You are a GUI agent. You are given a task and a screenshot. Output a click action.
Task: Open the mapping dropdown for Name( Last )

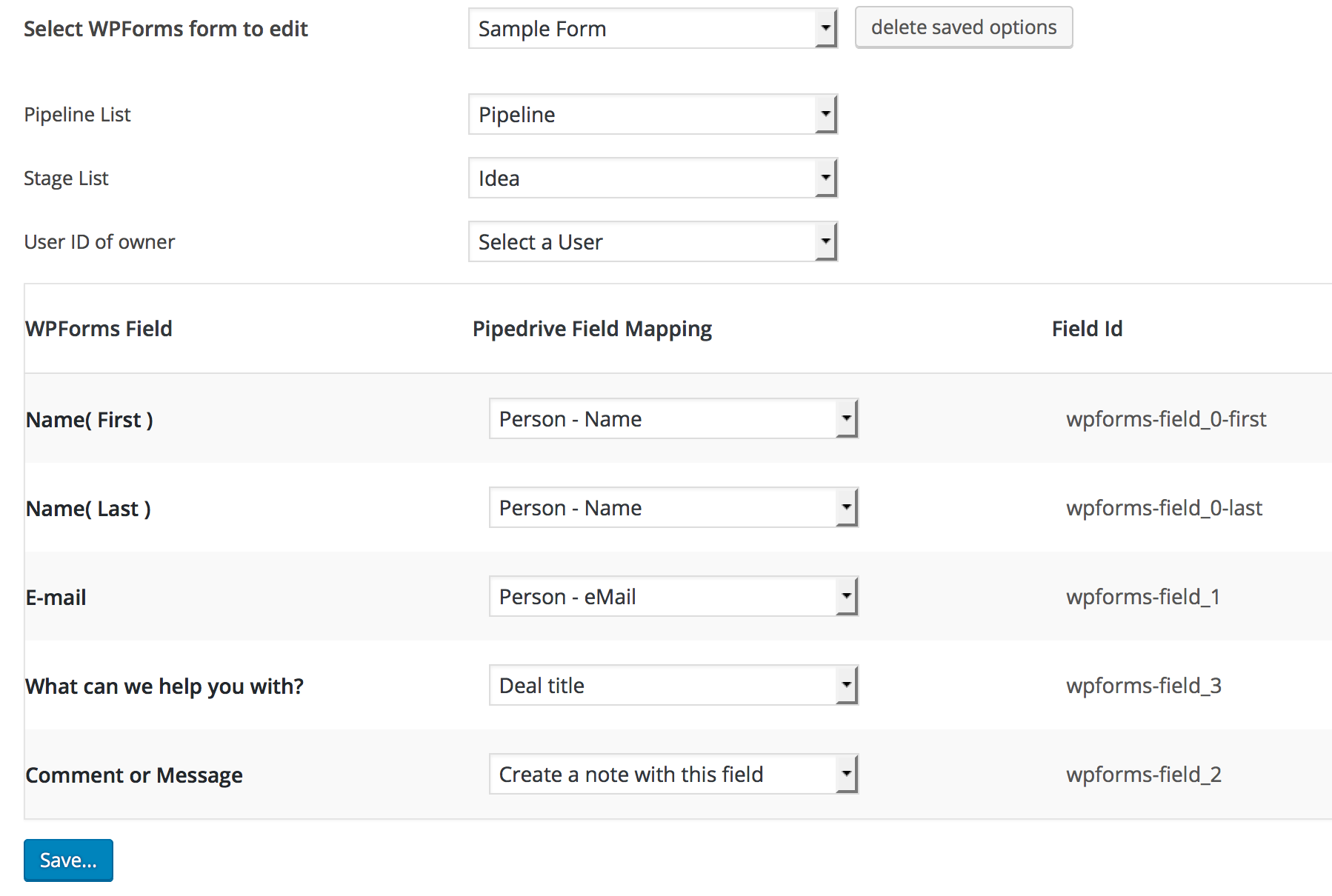(673, 507)
